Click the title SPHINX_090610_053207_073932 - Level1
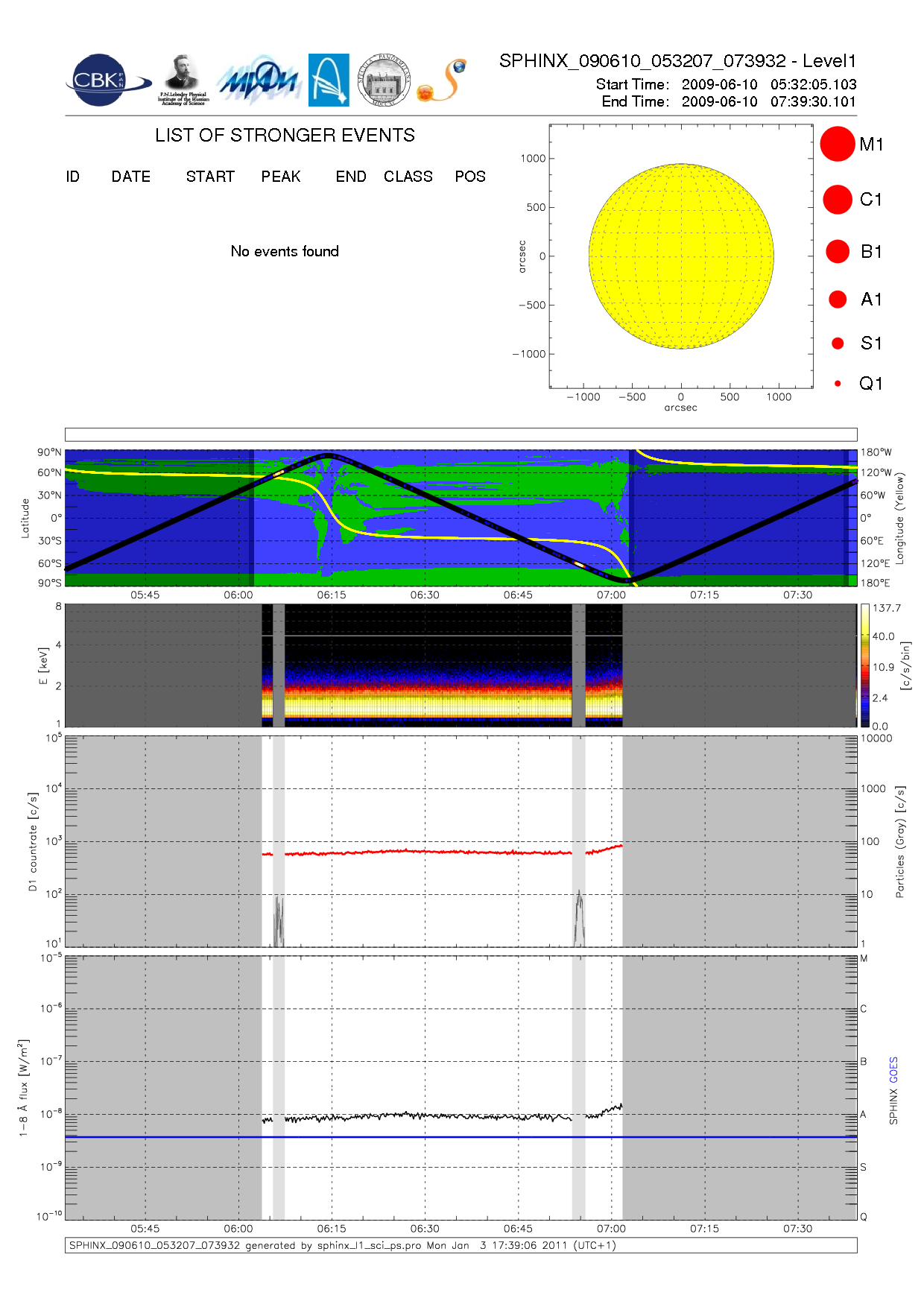Image resolution: width=924 pixels, height=1307 pixels. click(677, 61)
